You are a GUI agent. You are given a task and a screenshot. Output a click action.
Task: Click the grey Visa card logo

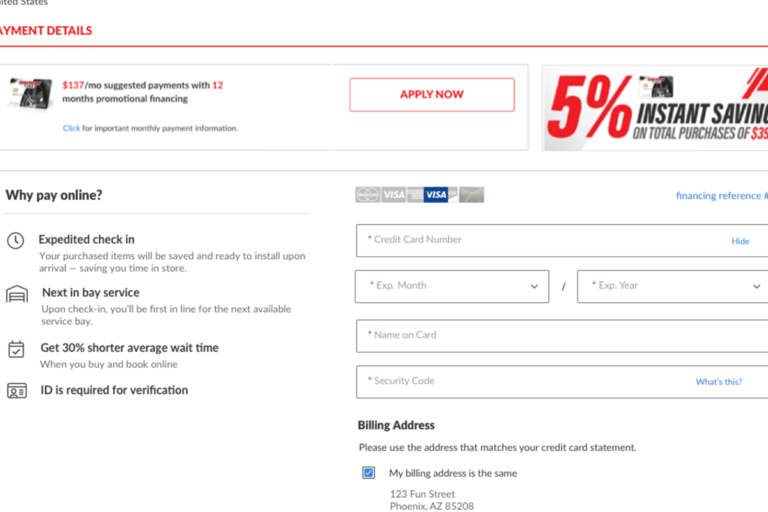[394, 195]
